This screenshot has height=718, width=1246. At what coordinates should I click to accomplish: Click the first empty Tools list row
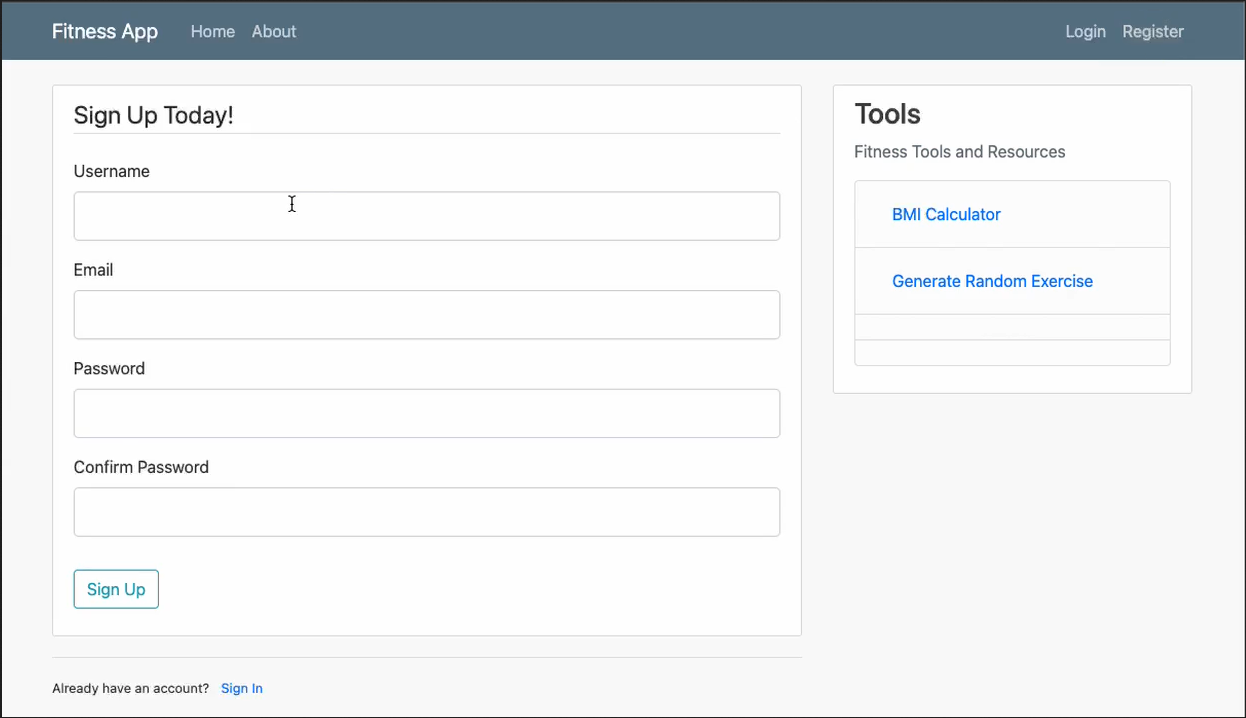click(x=1012, y=327)
